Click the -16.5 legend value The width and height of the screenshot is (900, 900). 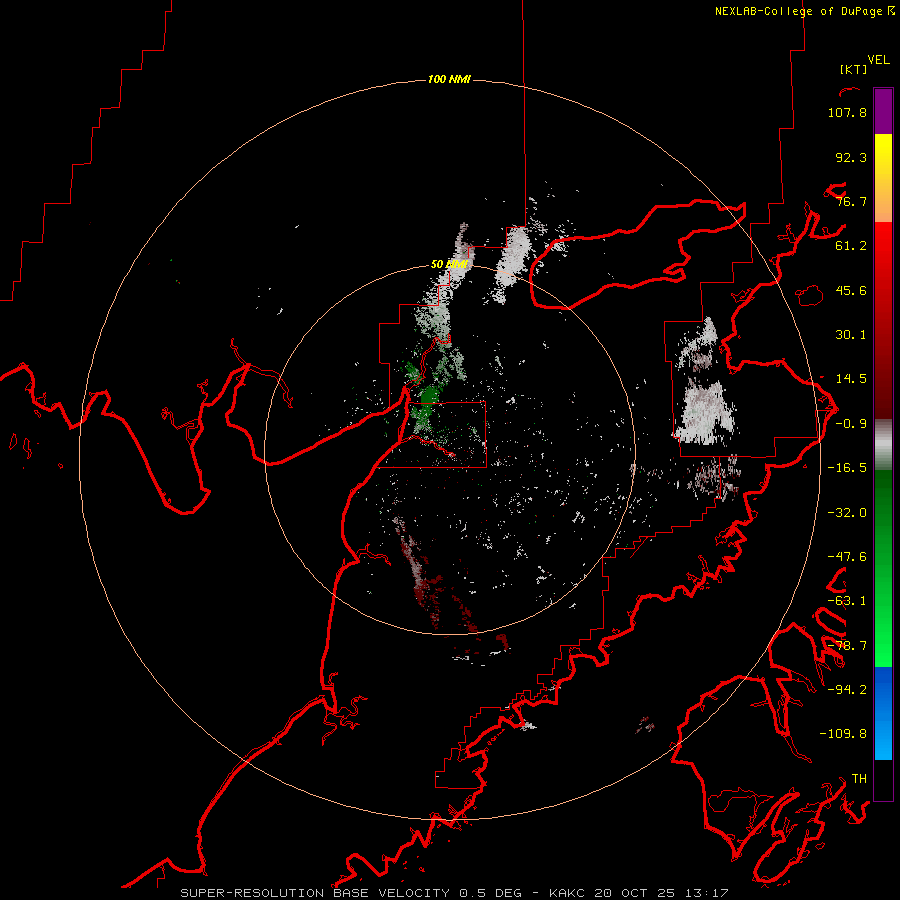[847, 468]
